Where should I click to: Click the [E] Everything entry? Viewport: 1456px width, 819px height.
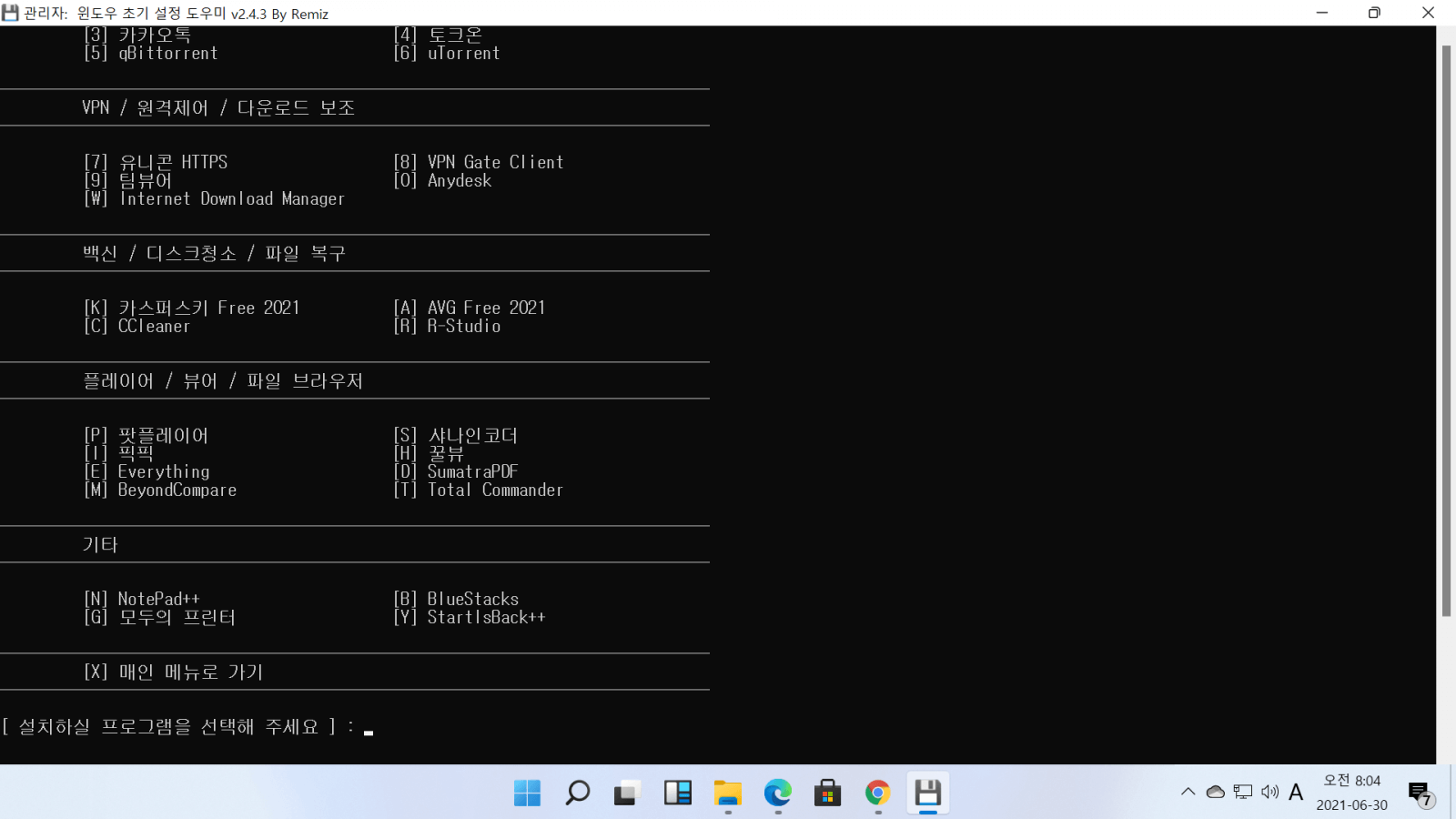[147, 471]
